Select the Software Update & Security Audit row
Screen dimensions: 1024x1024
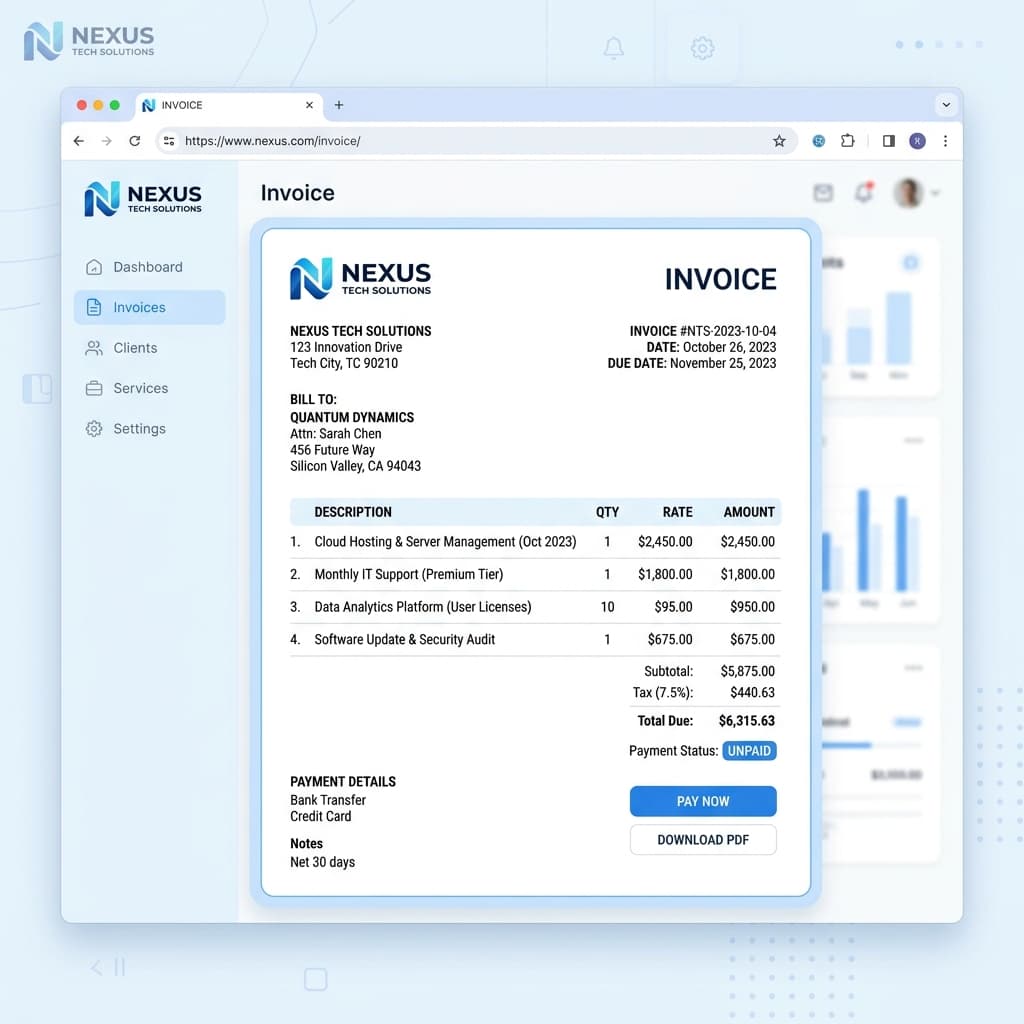point(536,640)
